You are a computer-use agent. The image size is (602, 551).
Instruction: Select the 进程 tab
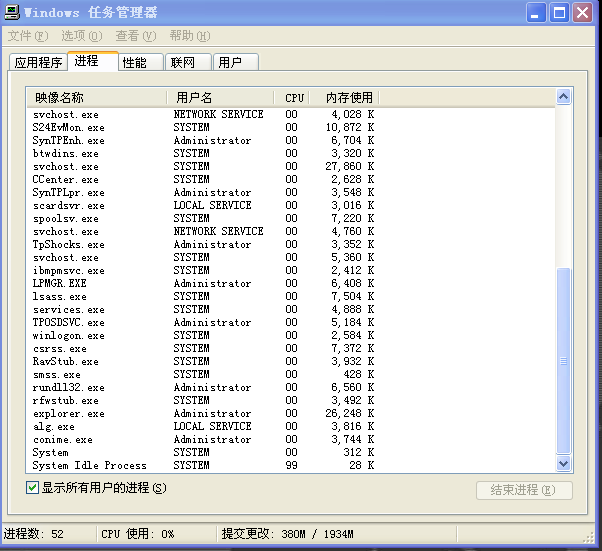pyautogui.click(x=93, y=61)
